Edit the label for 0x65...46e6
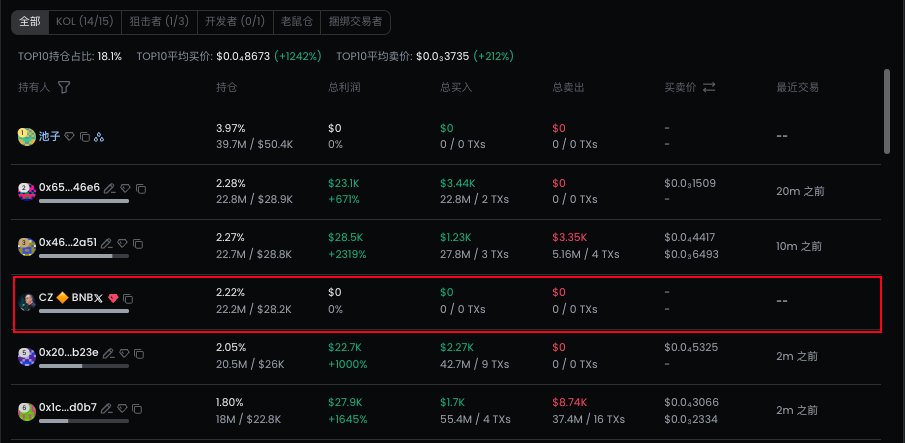The height and width of the screenshot is (443, 905). coord(109,188)
